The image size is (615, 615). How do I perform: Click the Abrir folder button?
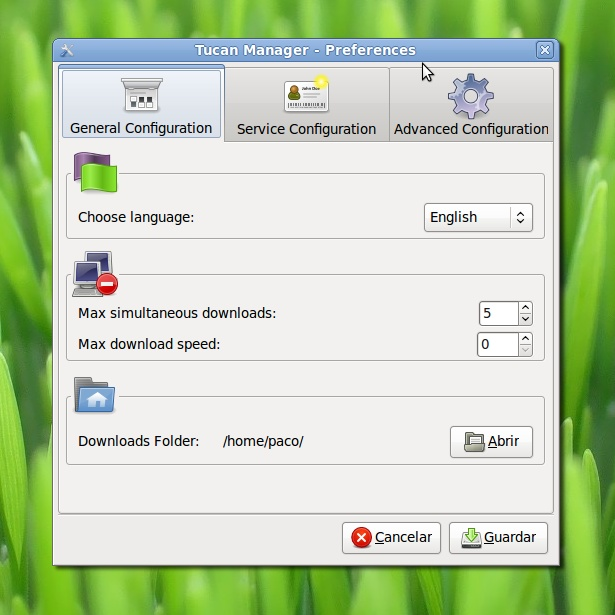point(491,442)
